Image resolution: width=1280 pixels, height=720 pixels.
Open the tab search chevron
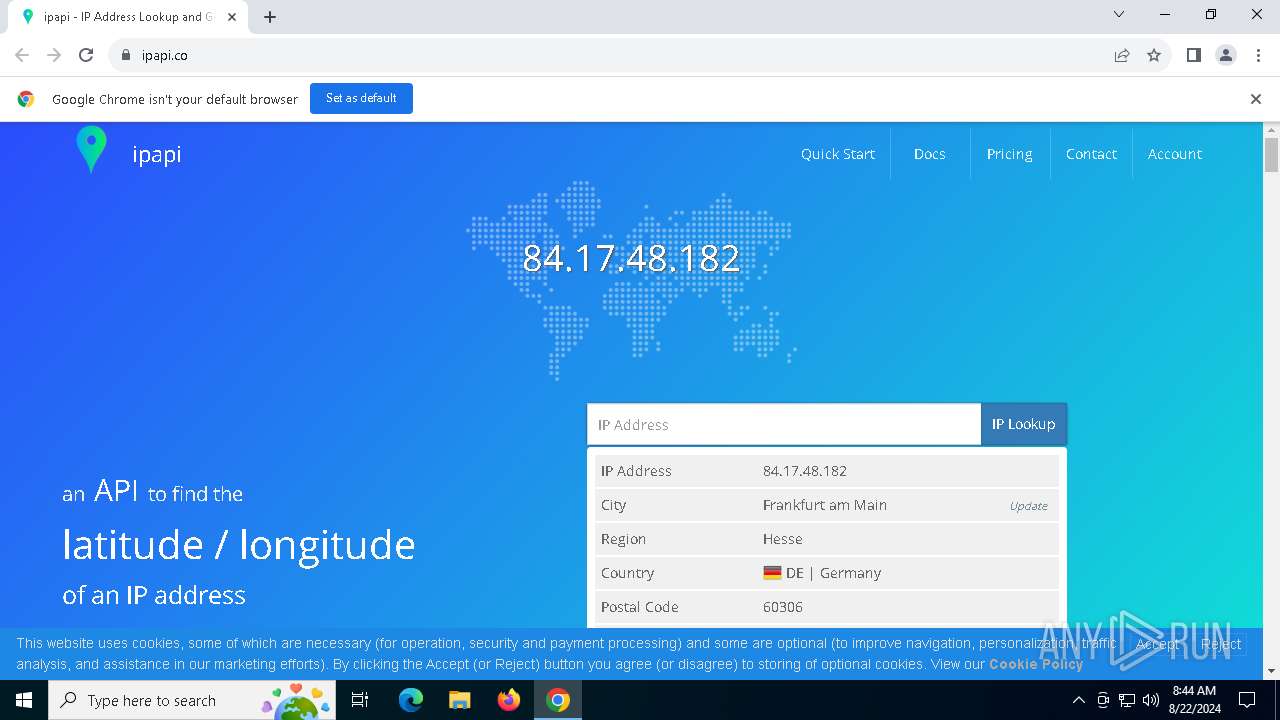(x=1119, y=14)
